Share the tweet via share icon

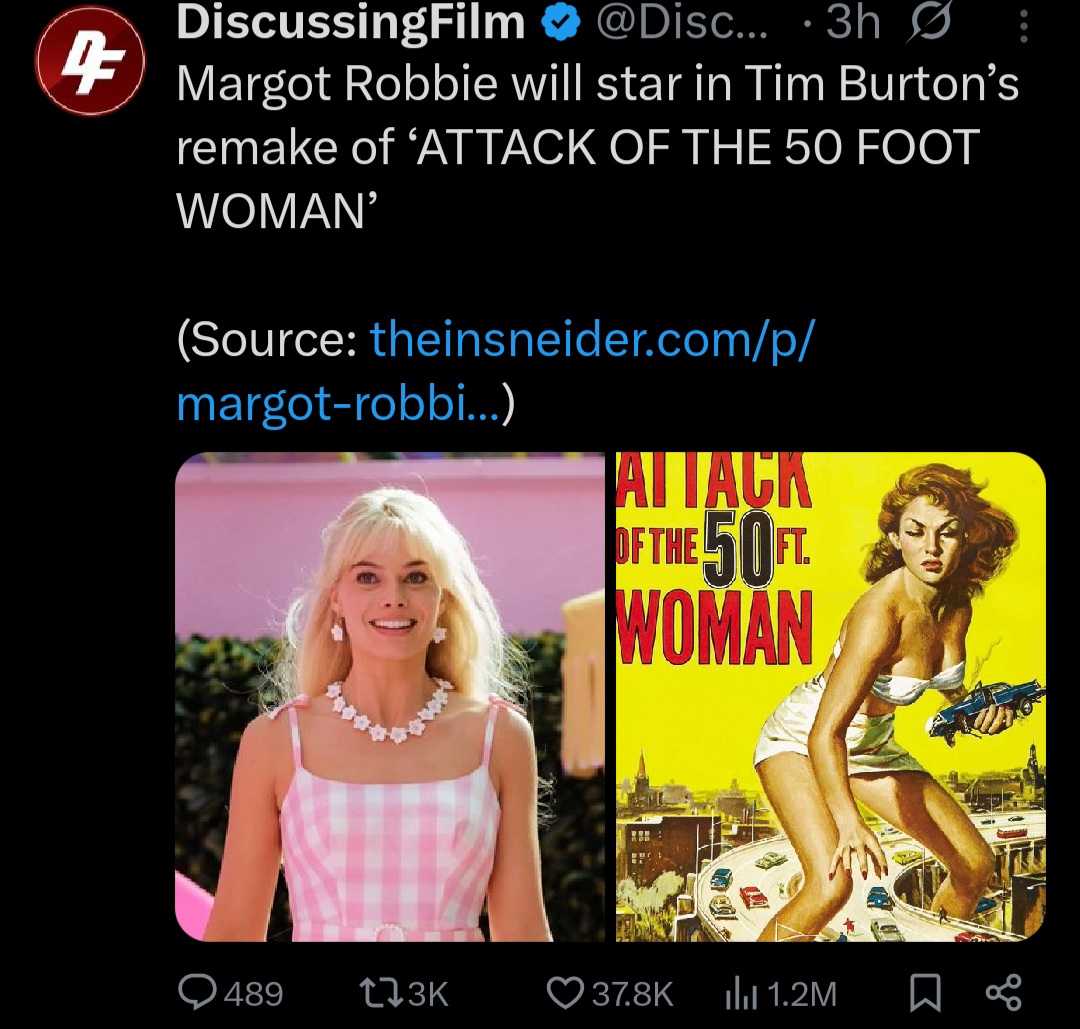point(1004,992)
